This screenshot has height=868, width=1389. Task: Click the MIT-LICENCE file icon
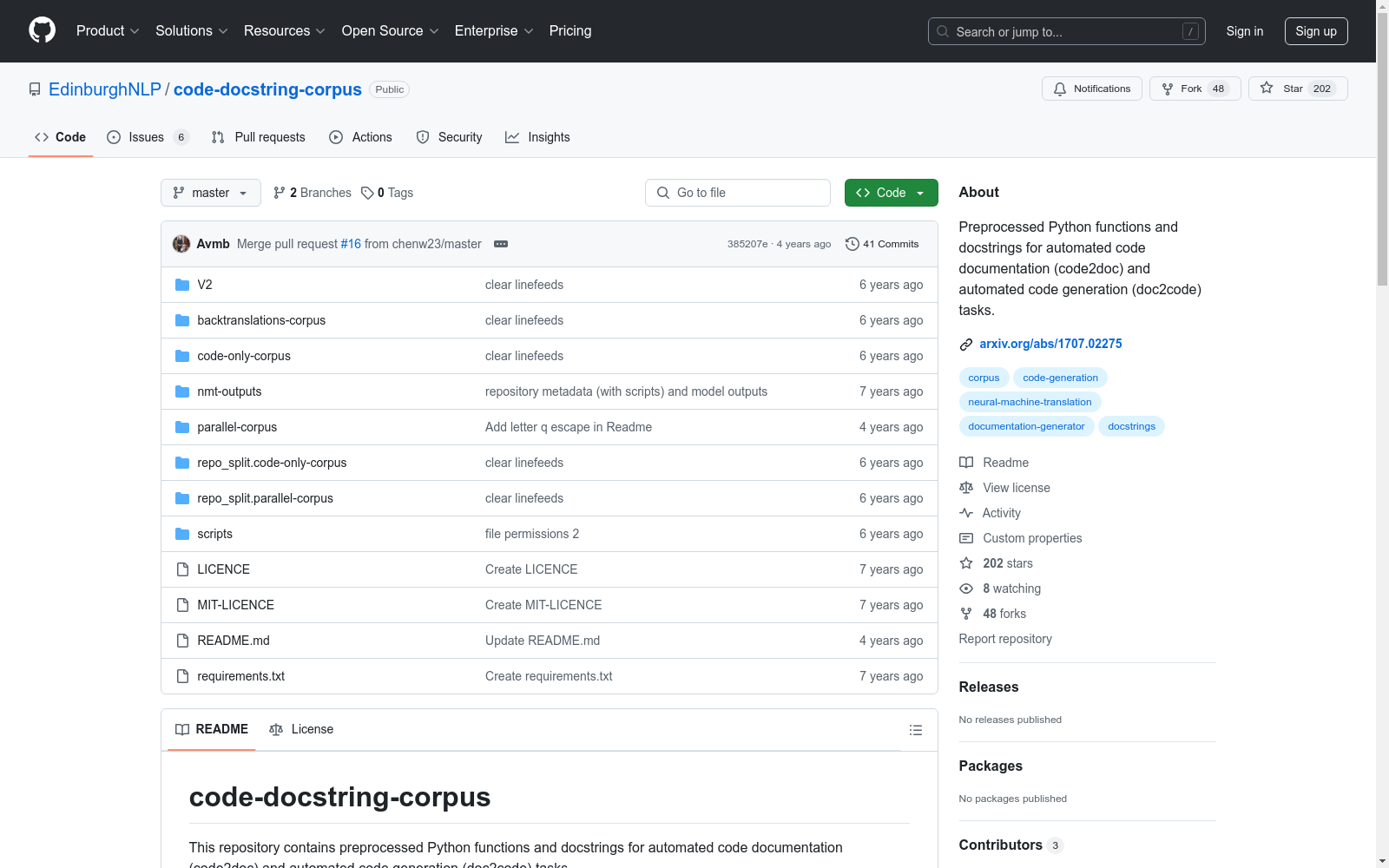[x=182, y=605]
